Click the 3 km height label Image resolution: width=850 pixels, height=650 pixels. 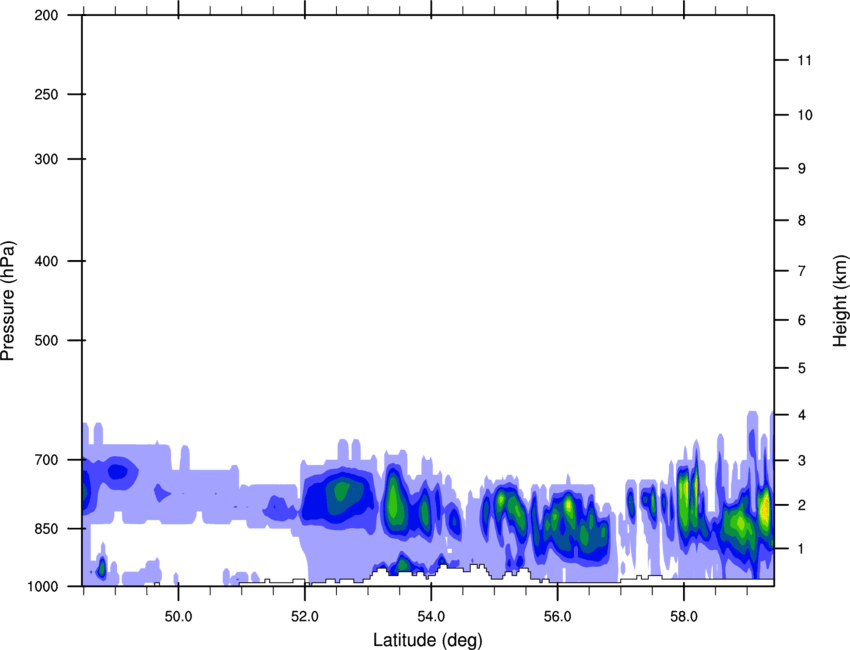802,461
